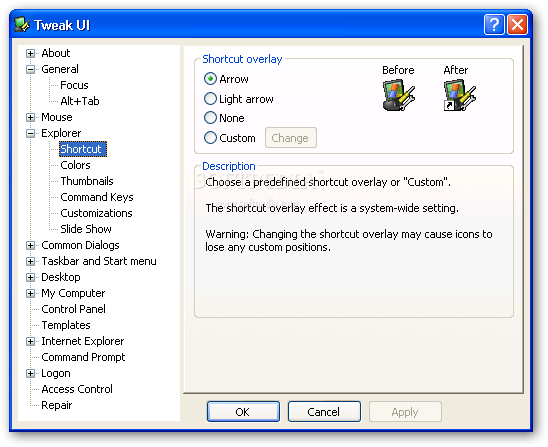Click the After preview shortcut icon
Viewport: 548px width, 447px height.
(x=460, y=95)
